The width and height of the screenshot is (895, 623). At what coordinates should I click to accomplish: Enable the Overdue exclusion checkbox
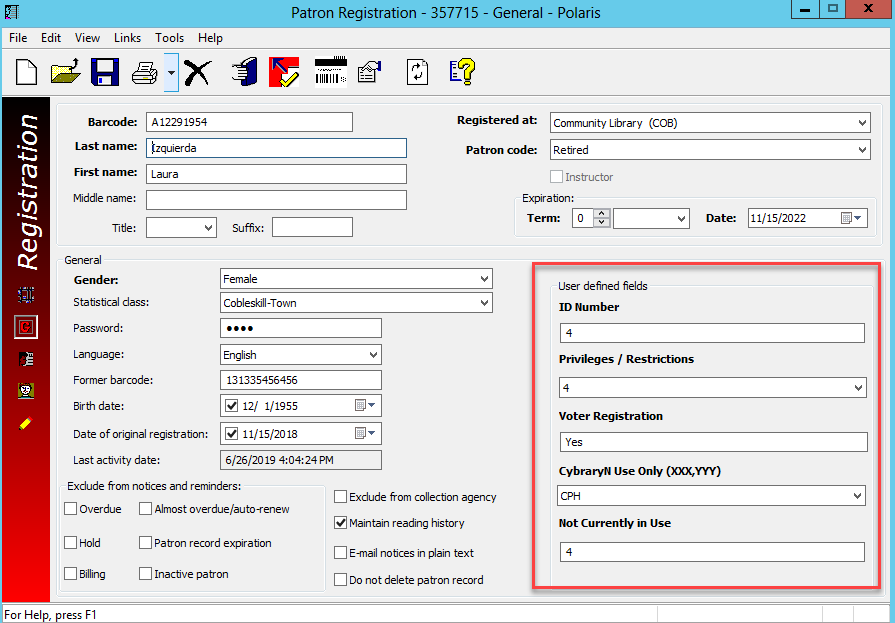pos(70,509)
